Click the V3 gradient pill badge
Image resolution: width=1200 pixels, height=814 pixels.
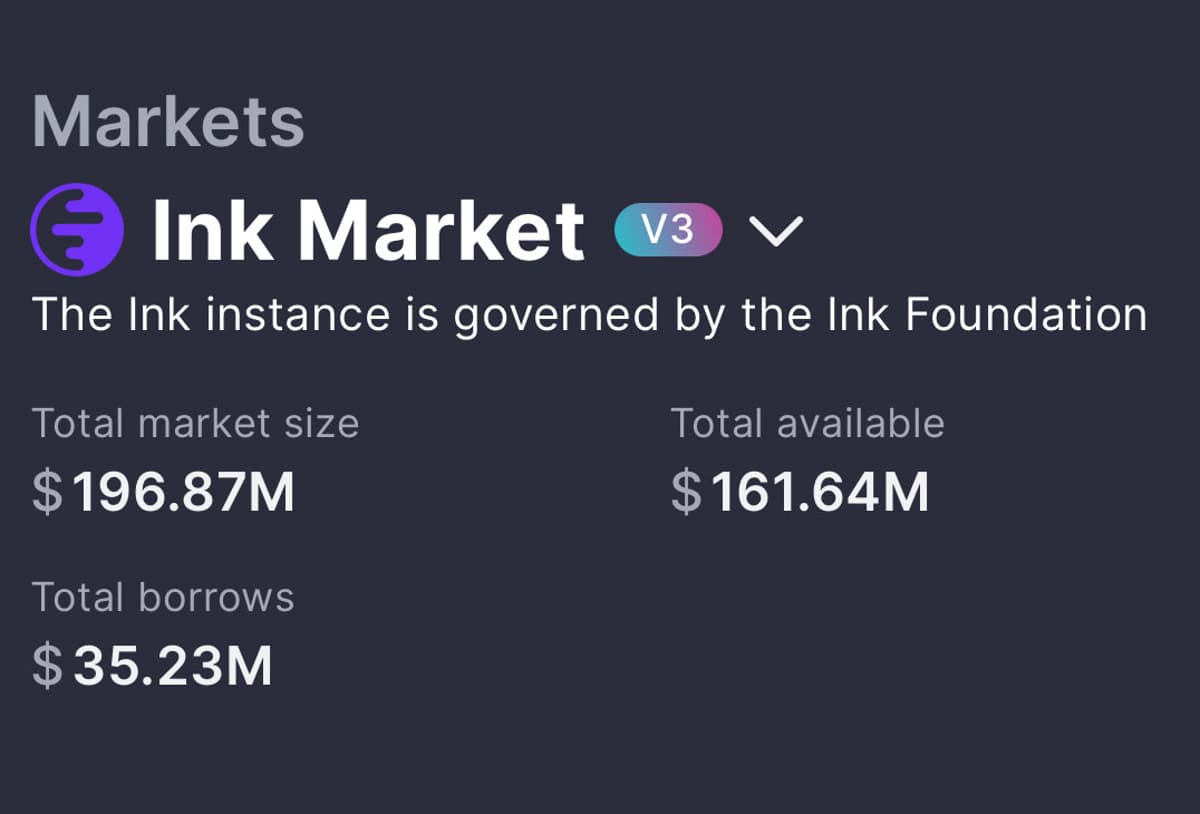pos(668,229)
